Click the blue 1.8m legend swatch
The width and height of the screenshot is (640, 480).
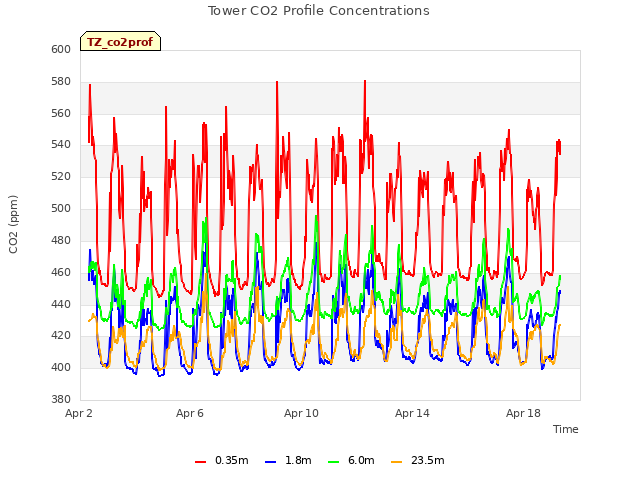pos(271,462)
